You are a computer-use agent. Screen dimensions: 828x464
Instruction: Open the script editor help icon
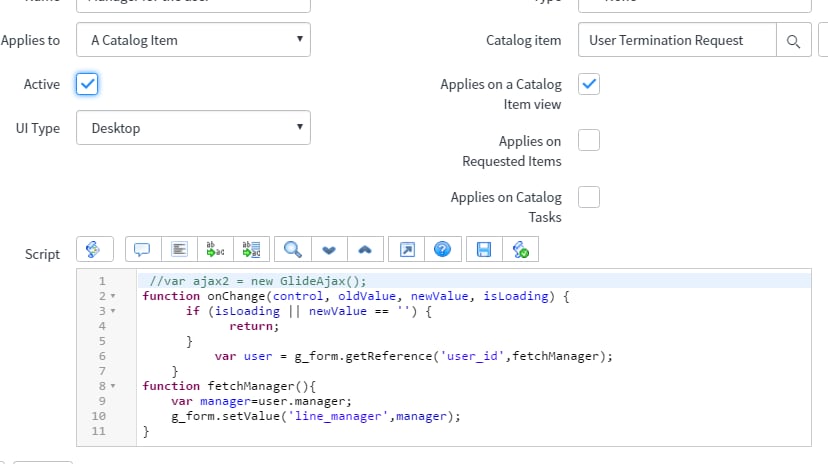tap(443, 249)
